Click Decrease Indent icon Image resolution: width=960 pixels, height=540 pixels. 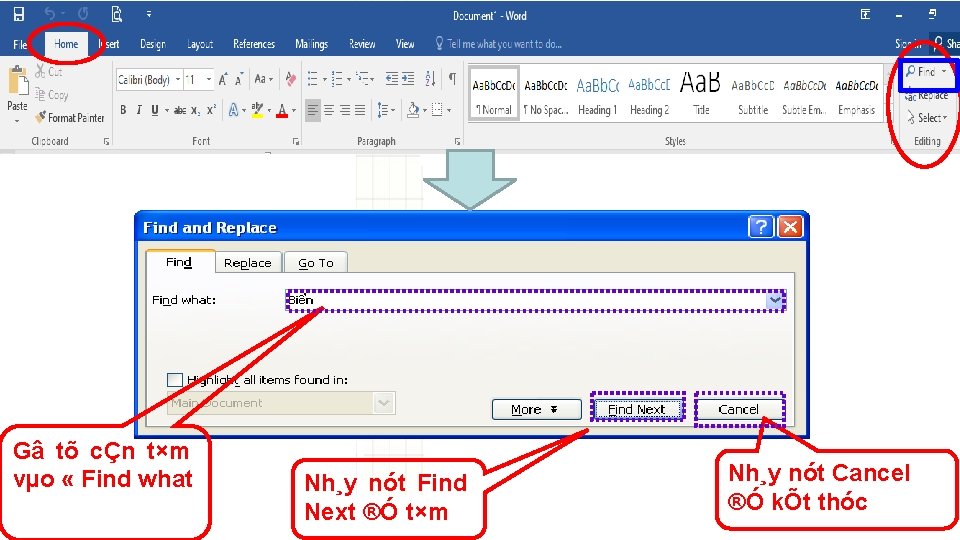click(x=392, y=78)
